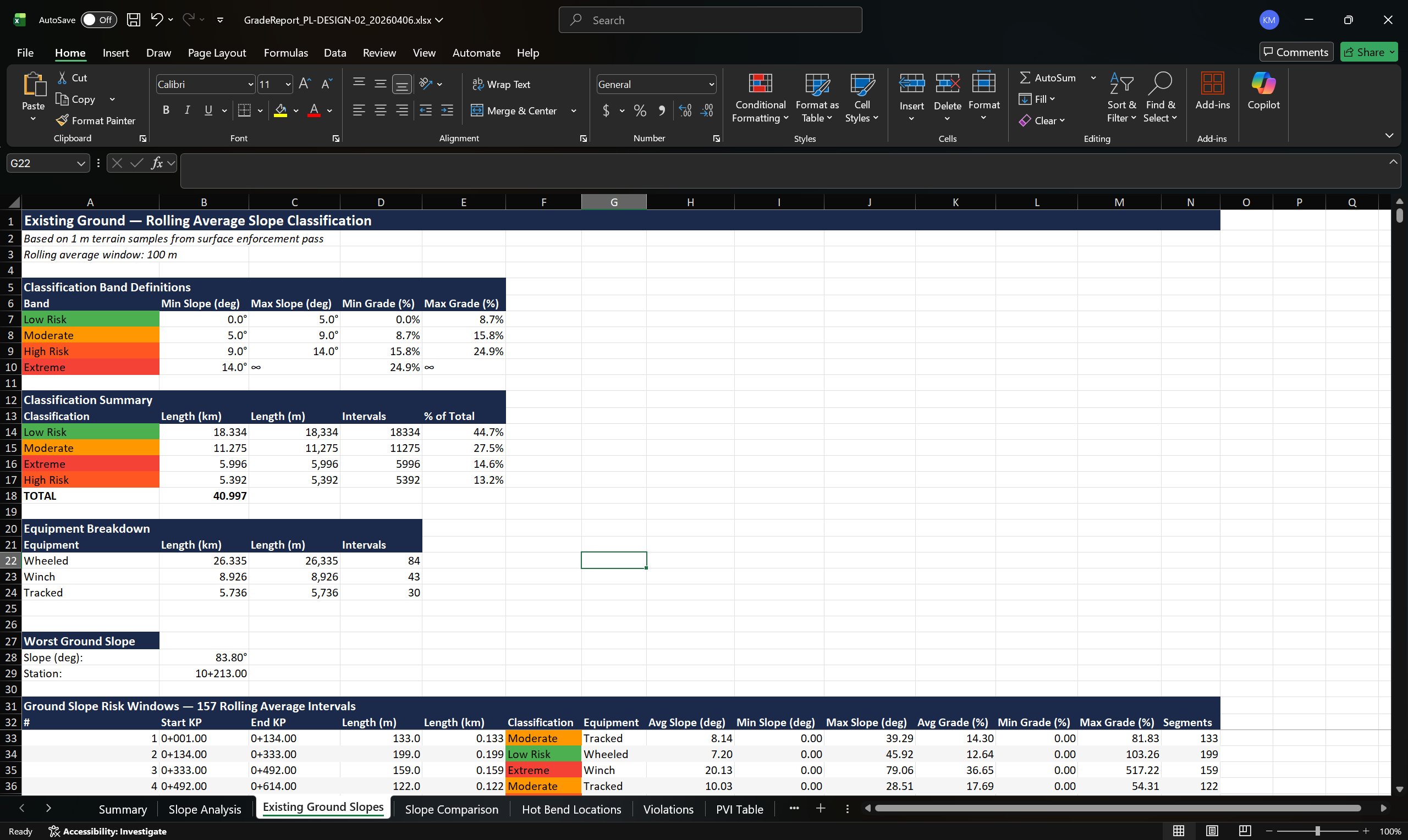Toggle the AutoSave switch
The height and width of the screenshot is (840, 1408).
click(x=98, y=20)
